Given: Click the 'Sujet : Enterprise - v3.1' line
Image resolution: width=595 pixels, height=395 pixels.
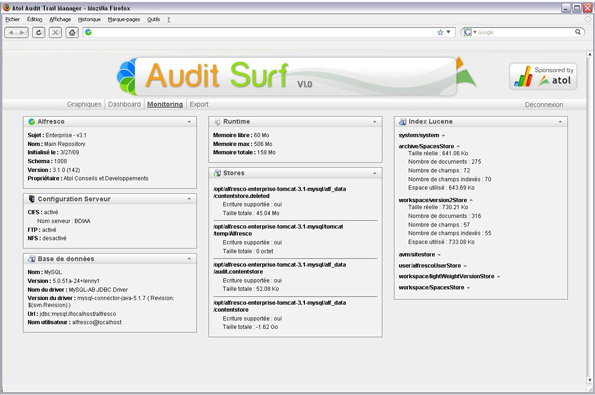Looking at the screenshot, I should point(57,135).
